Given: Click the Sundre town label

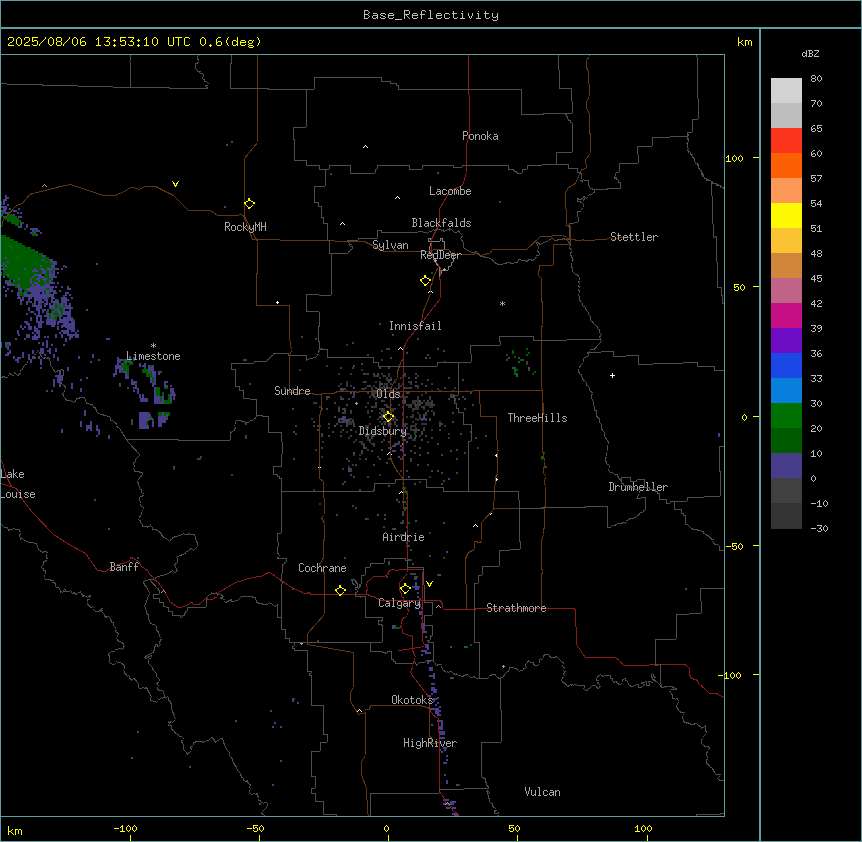Looking at the screenshot, I should coord(292,391).
